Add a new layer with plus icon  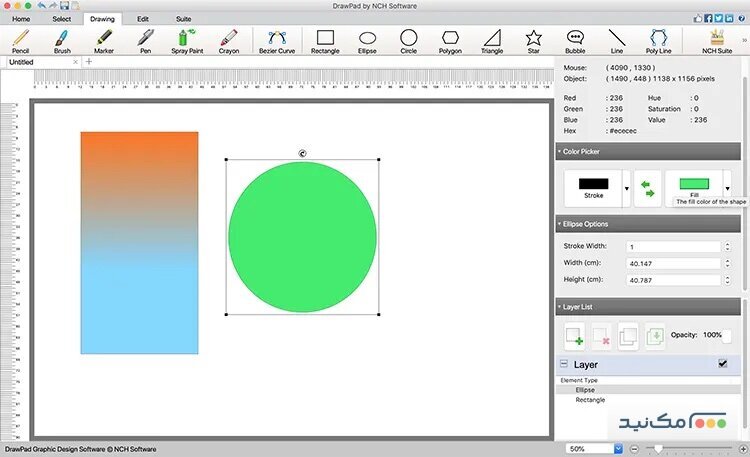click(x=574, y=335)
